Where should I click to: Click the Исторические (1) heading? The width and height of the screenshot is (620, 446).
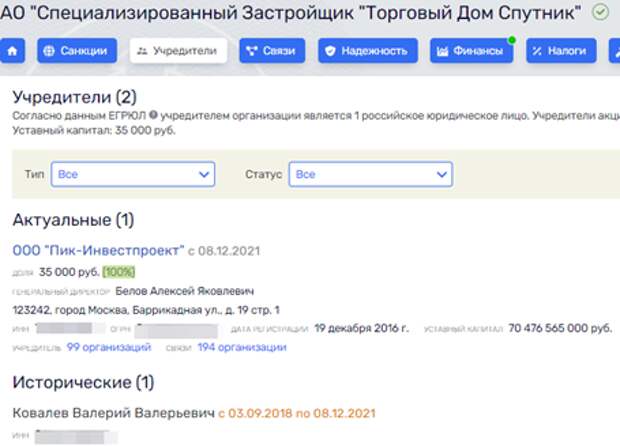click(83, 382)
